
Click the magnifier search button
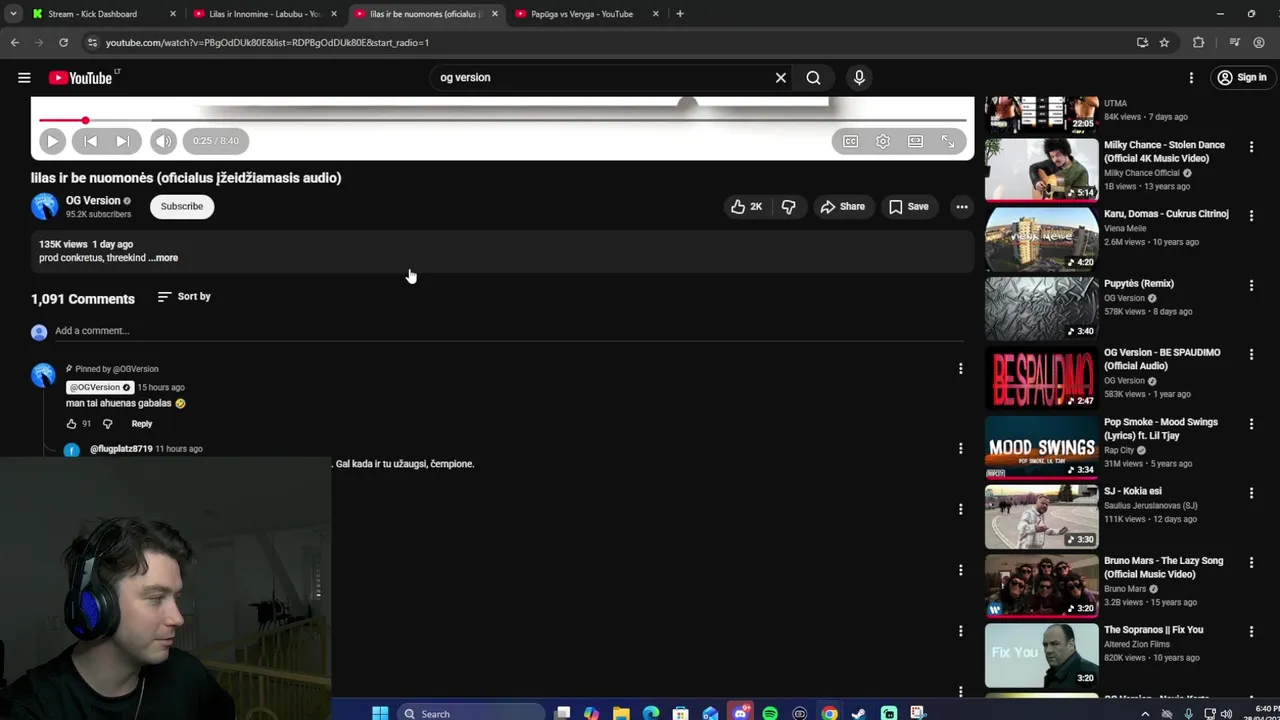tap(813, 77)
